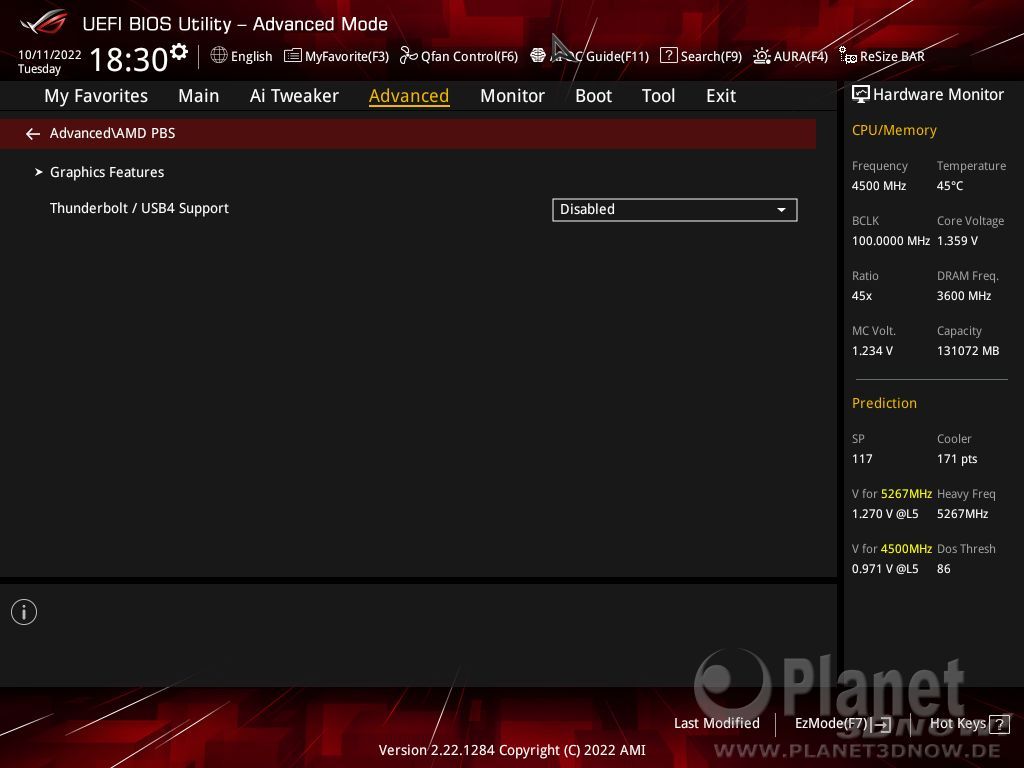1024x768 pixels.
Task: Switch to EzMode(F7)
Action: pyautogui.click(x=842, y=724)
